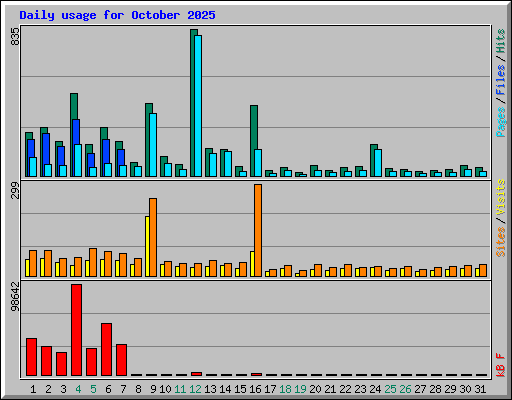
Task: Click the cyan pages bar for day 9
Action: (153, 145)
